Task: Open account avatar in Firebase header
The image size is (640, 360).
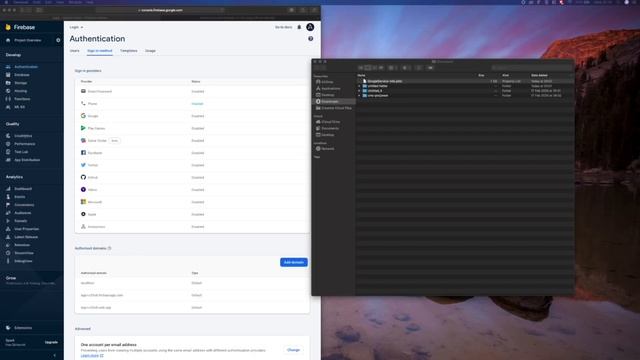Action: point(310,27)
